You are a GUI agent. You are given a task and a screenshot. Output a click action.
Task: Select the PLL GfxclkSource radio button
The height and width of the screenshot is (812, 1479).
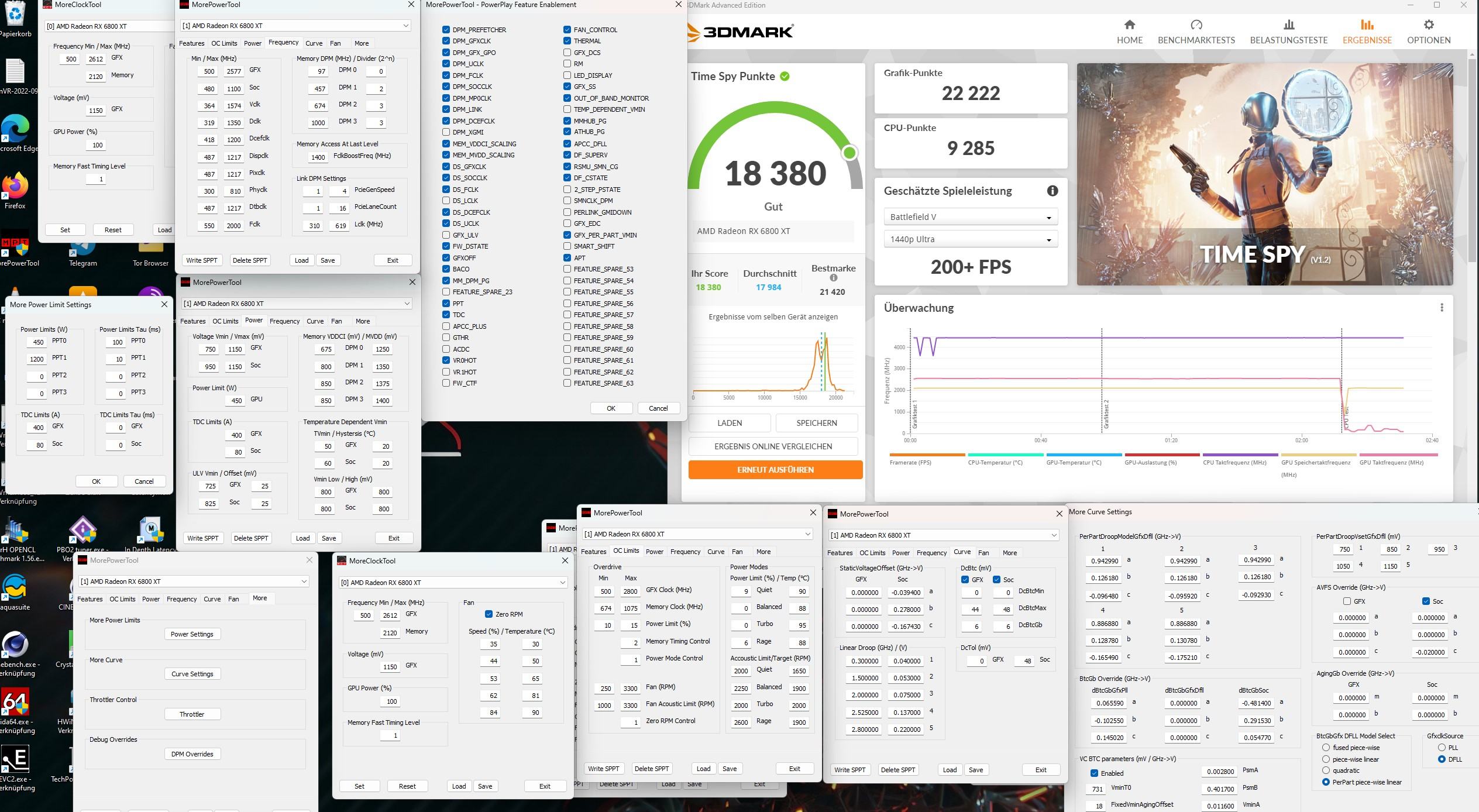(x=1442, y=748)
